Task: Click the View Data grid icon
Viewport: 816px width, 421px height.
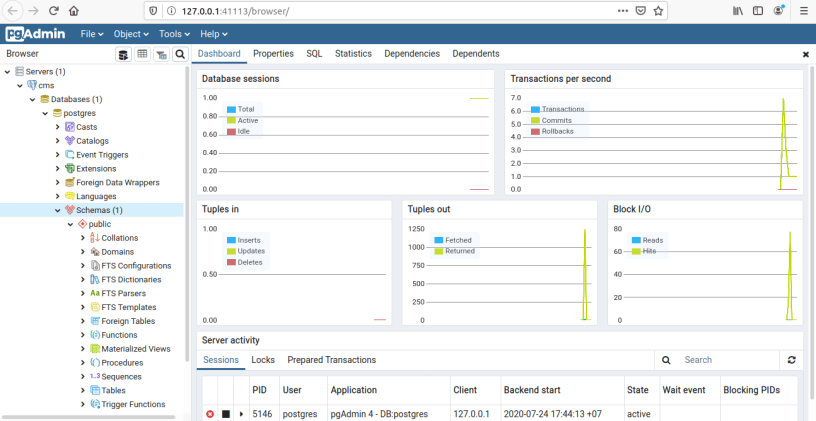Action: coord(142,54)
